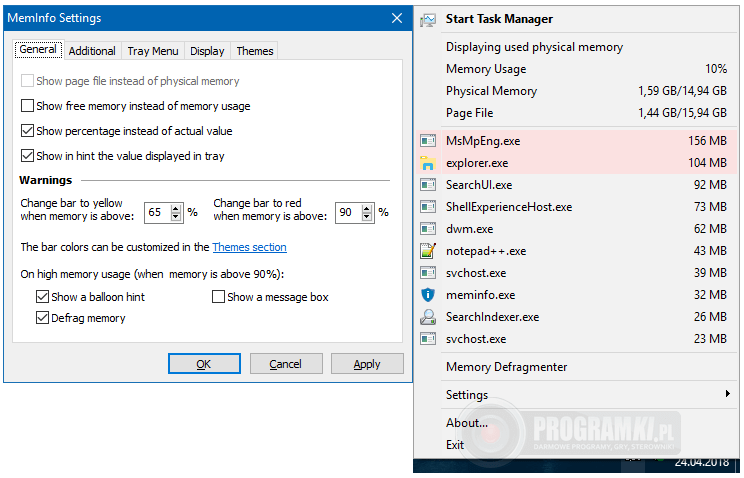Viewport: 744px width, 478px height.
Task: Expand the Settings submenu arrow
Action: coord(727,393)
